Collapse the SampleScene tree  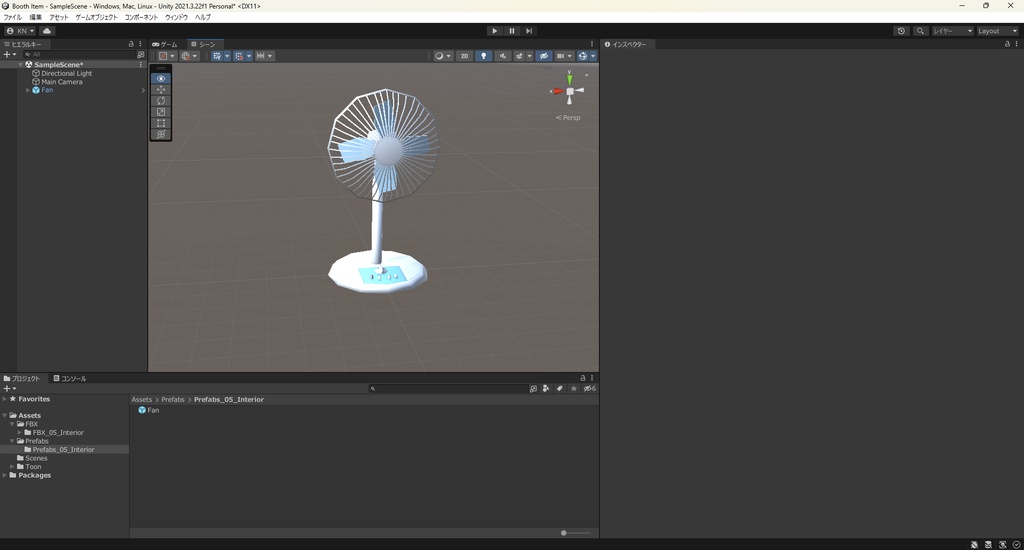click(x=20, y=65)
